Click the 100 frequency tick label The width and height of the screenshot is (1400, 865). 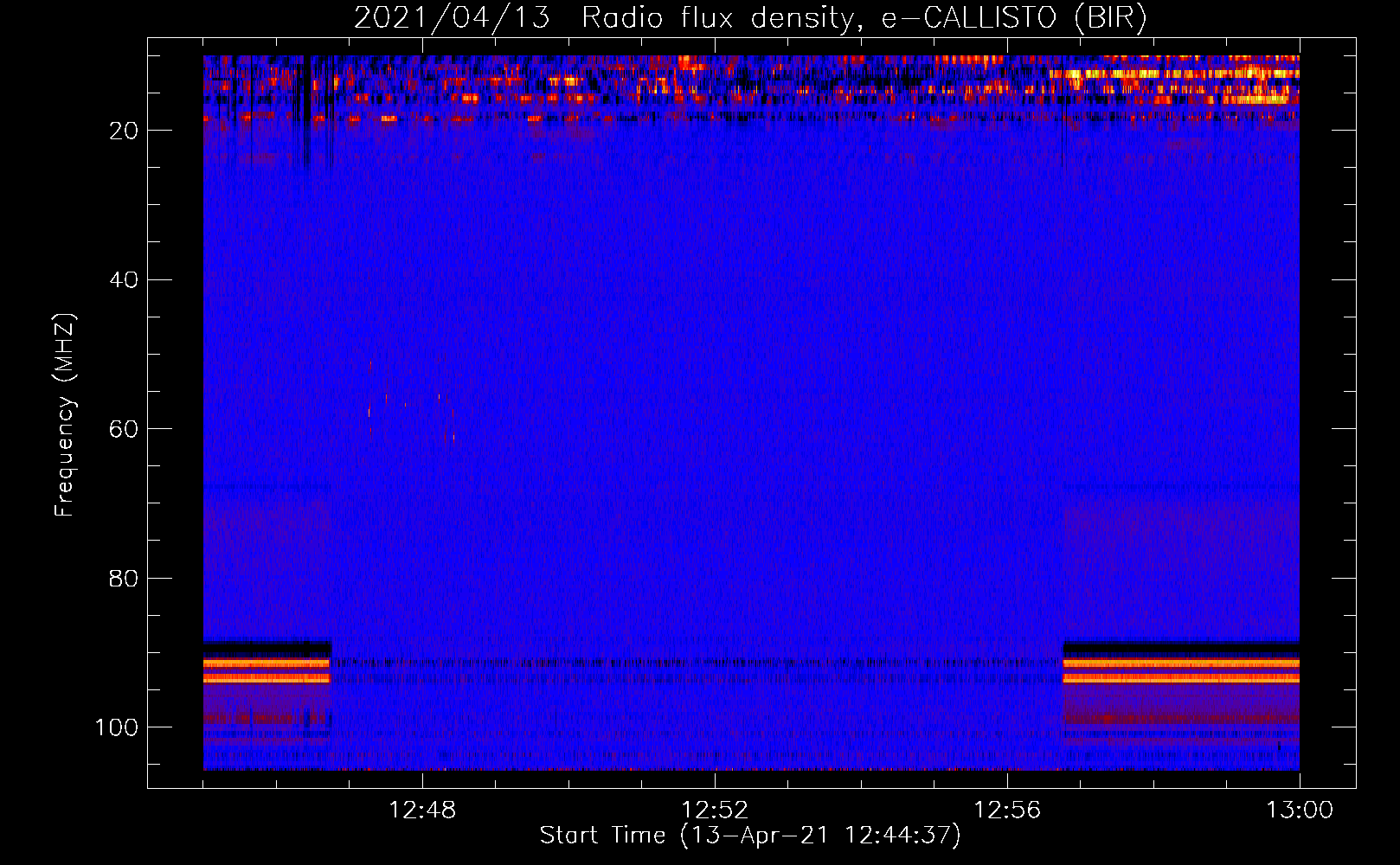(x=117, y=727)
